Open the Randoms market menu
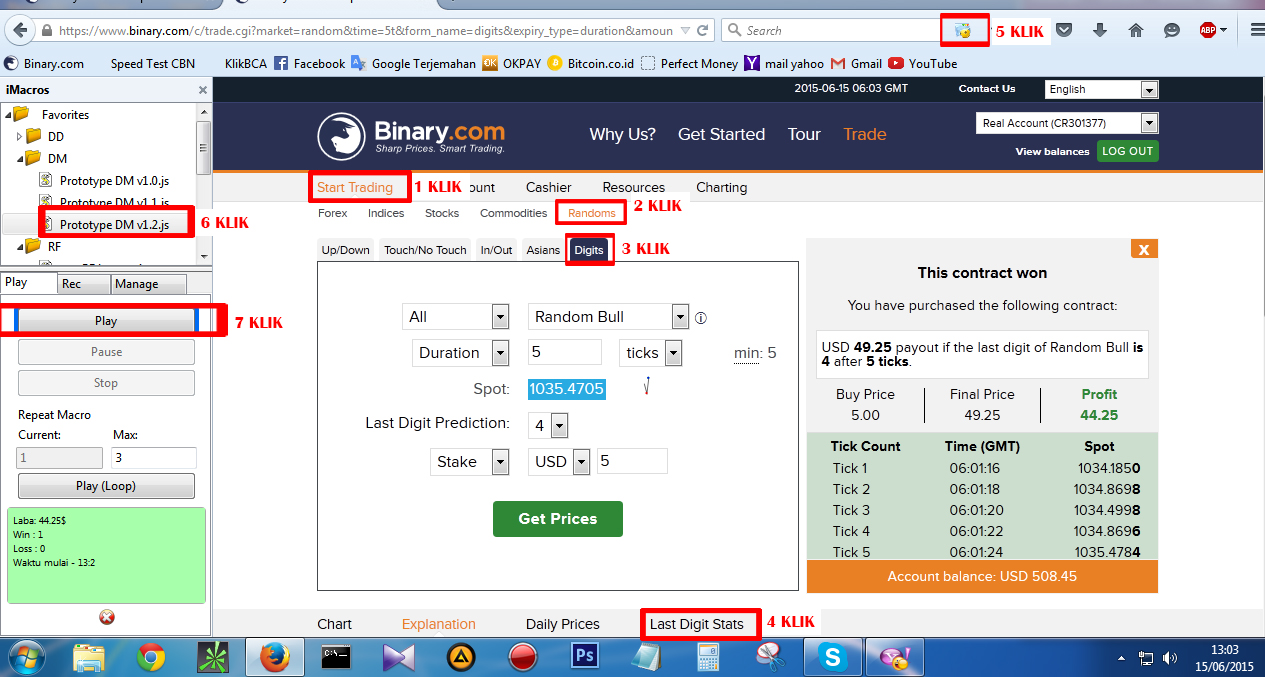Viewport: 1265px width, 677px height. (592, 213)
